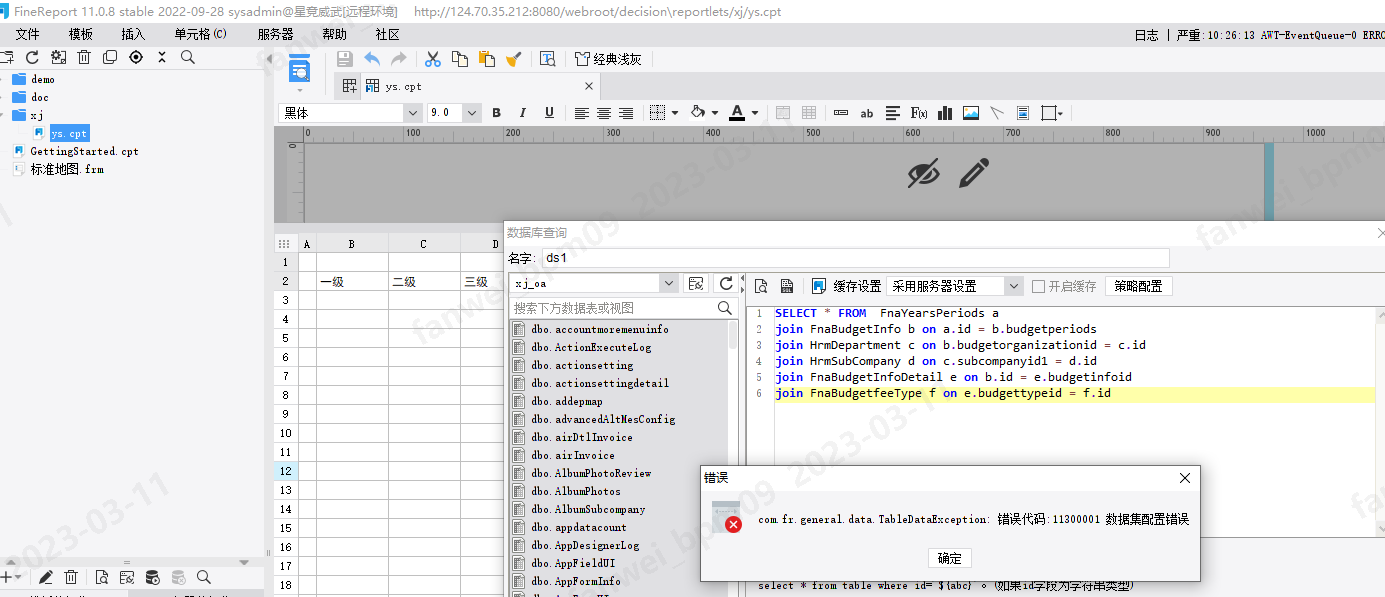1385x597 pixels.
Task: Select GettingStarted.cpt in file tree
Action: (x=84, y=151)
